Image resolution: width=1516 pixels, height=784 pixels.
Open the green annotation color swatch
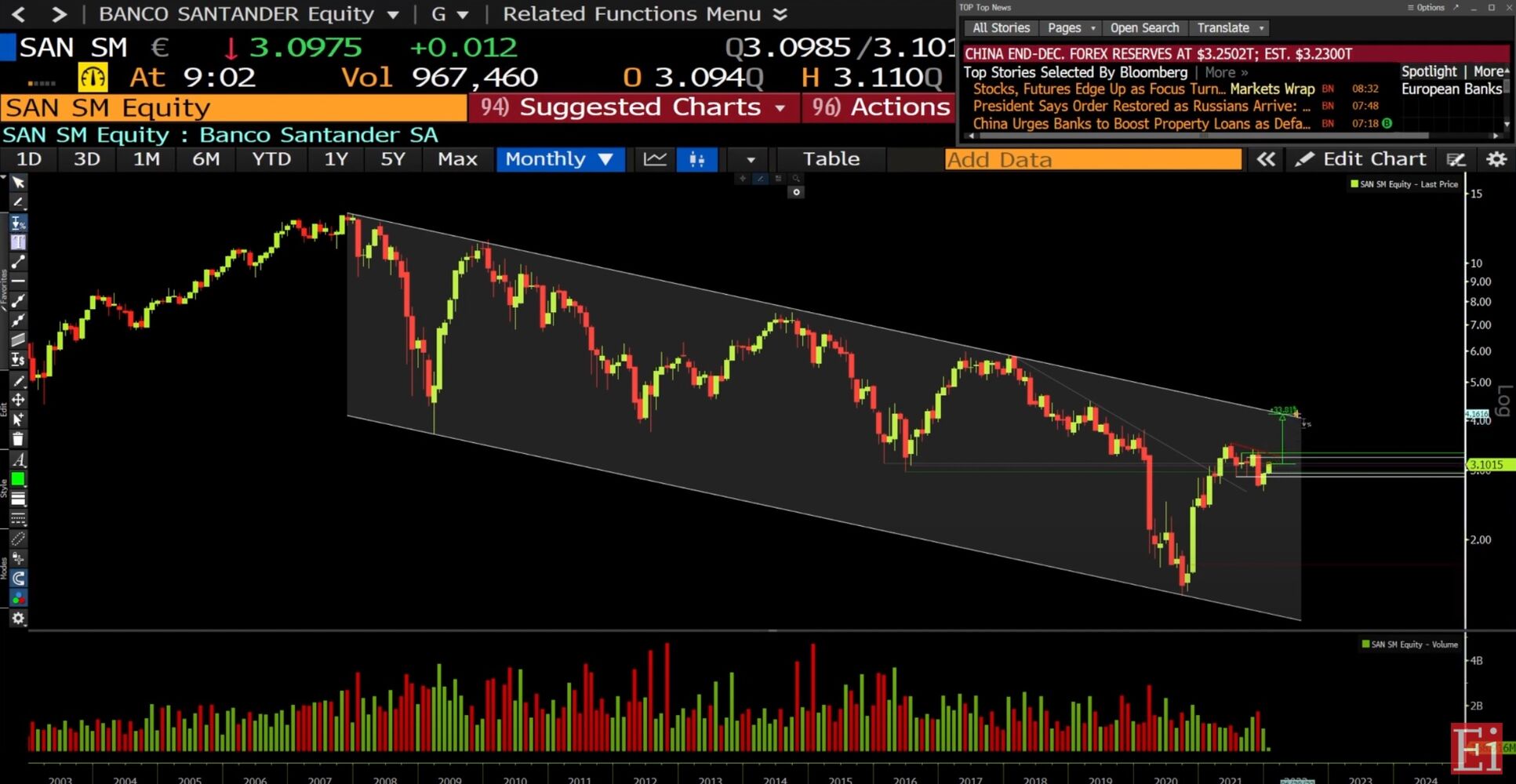click(18, 479)
